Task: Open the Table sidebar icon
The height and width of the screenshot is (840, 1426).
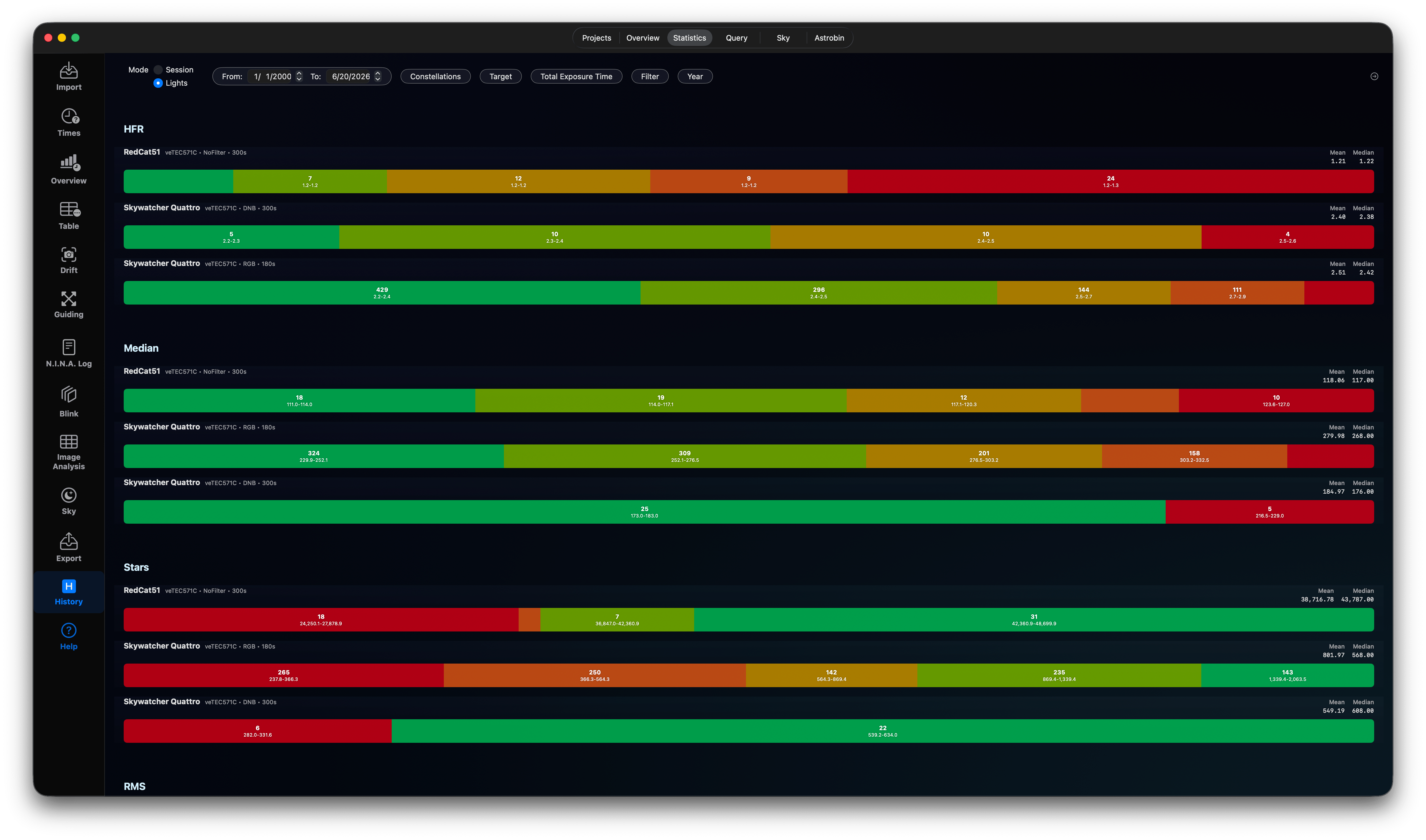Action: click(68, 216)
